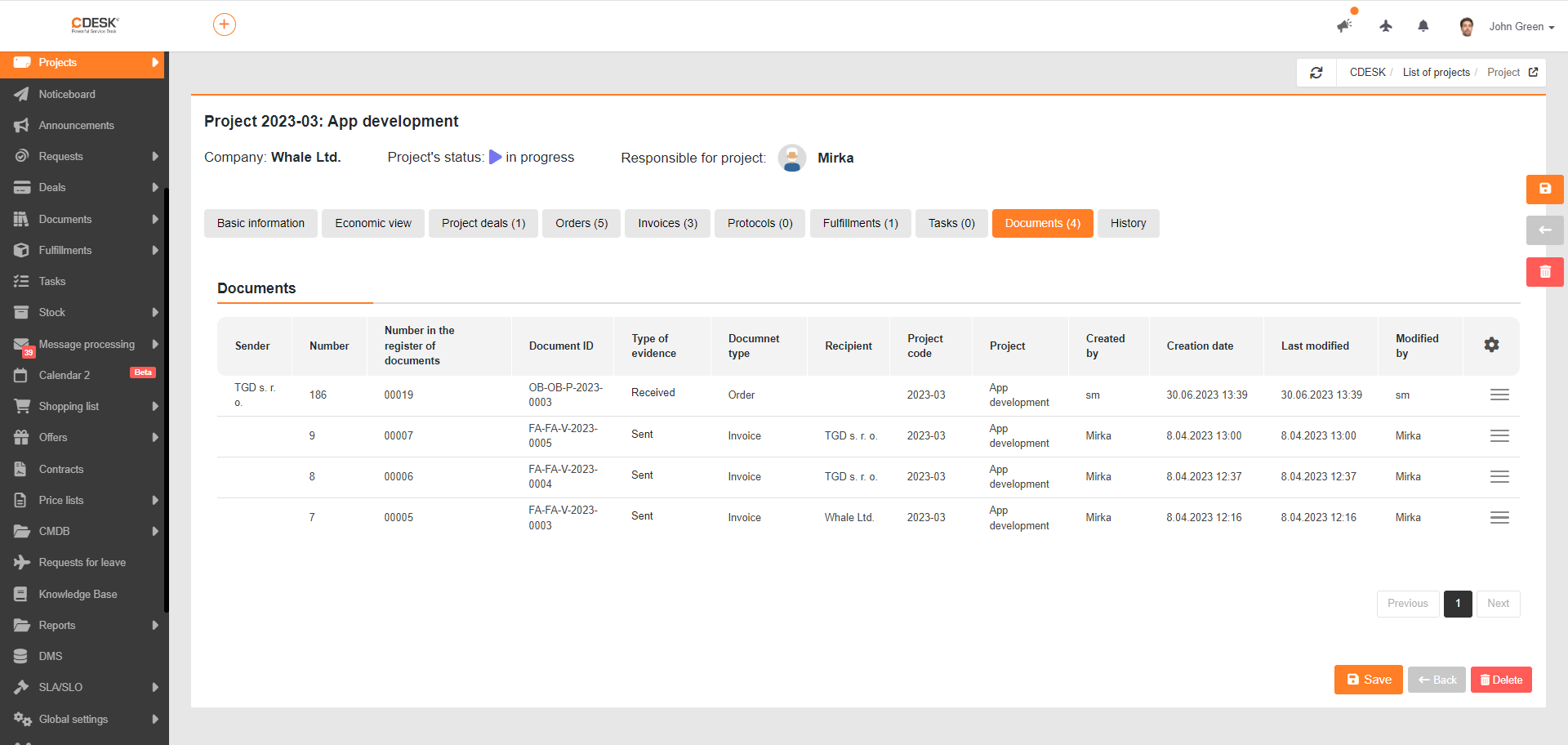Open List of projects breadcrumb link
Viewport: 1568px width, 745px height.
pyautogui.click(x=1437, y=73)
